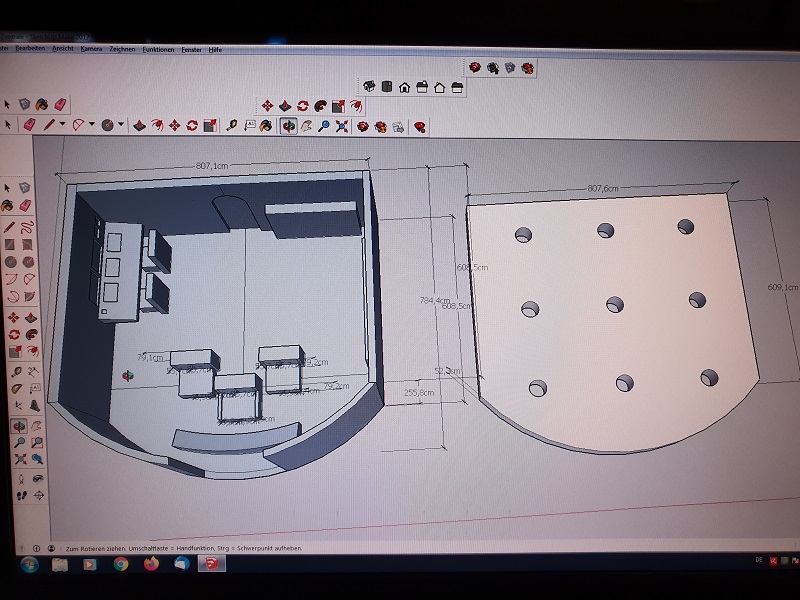This screenshot has width=800, height=600.
Task: Click the Eraser tool in the top toolbar
Action: [x=28, y=125]
